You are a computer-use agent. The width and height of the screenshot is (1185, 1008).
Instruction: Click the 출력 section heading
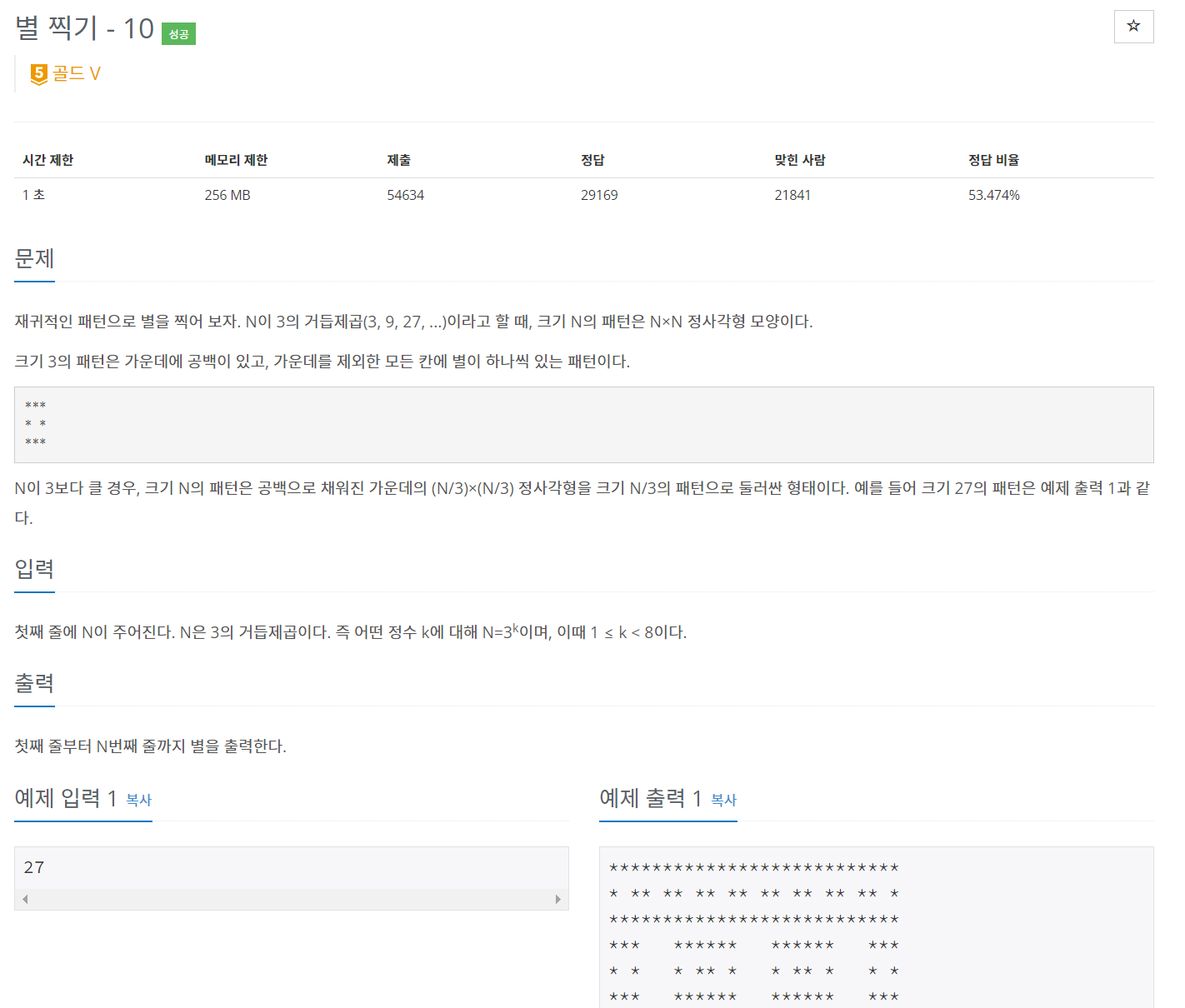[34, 684]
